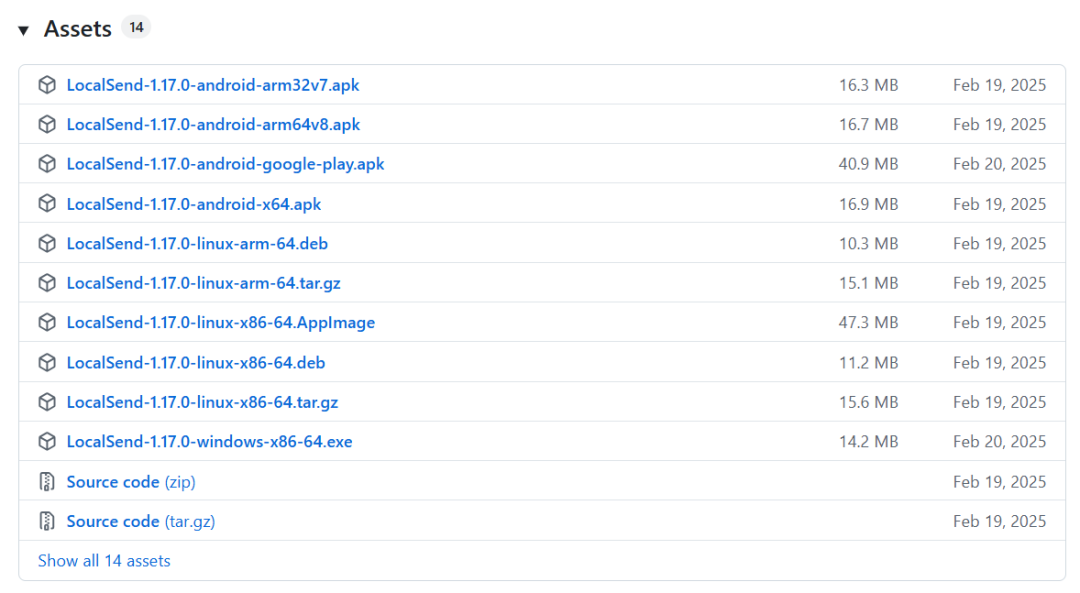Click archive icon beside Source code (tar.gz)
The width and height of the screenshot is (1080, 593).
click(x=47, y=521)
